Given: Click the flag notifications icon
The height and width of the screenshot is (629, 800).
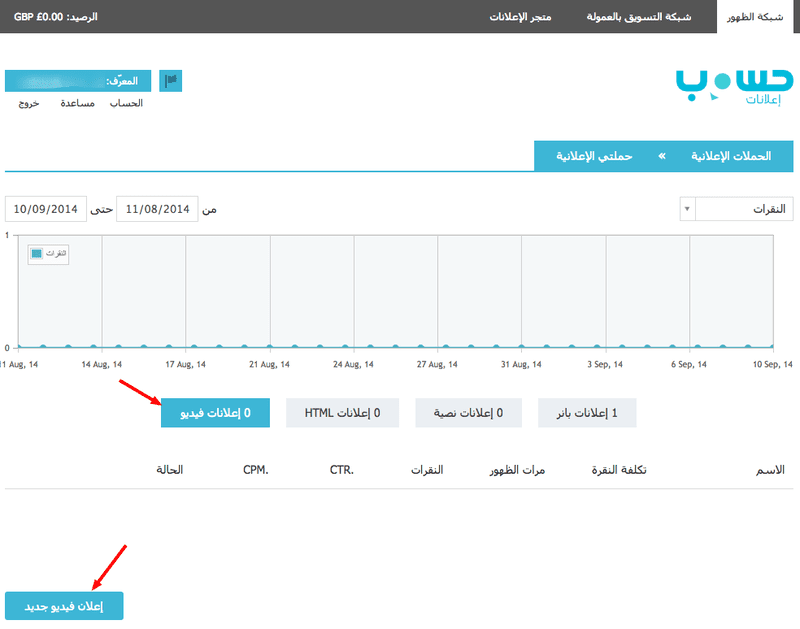Looking at the screenshot, I should coord(170,81).
